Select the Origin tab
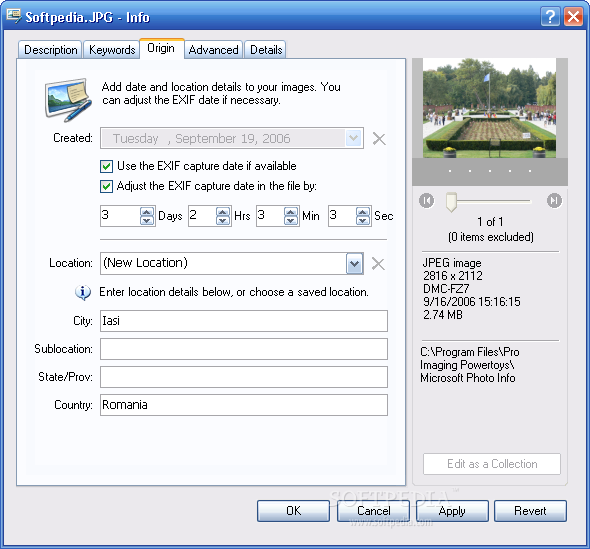Image resolution: width=590 pixels, height=549 pixels. [161, 48]
